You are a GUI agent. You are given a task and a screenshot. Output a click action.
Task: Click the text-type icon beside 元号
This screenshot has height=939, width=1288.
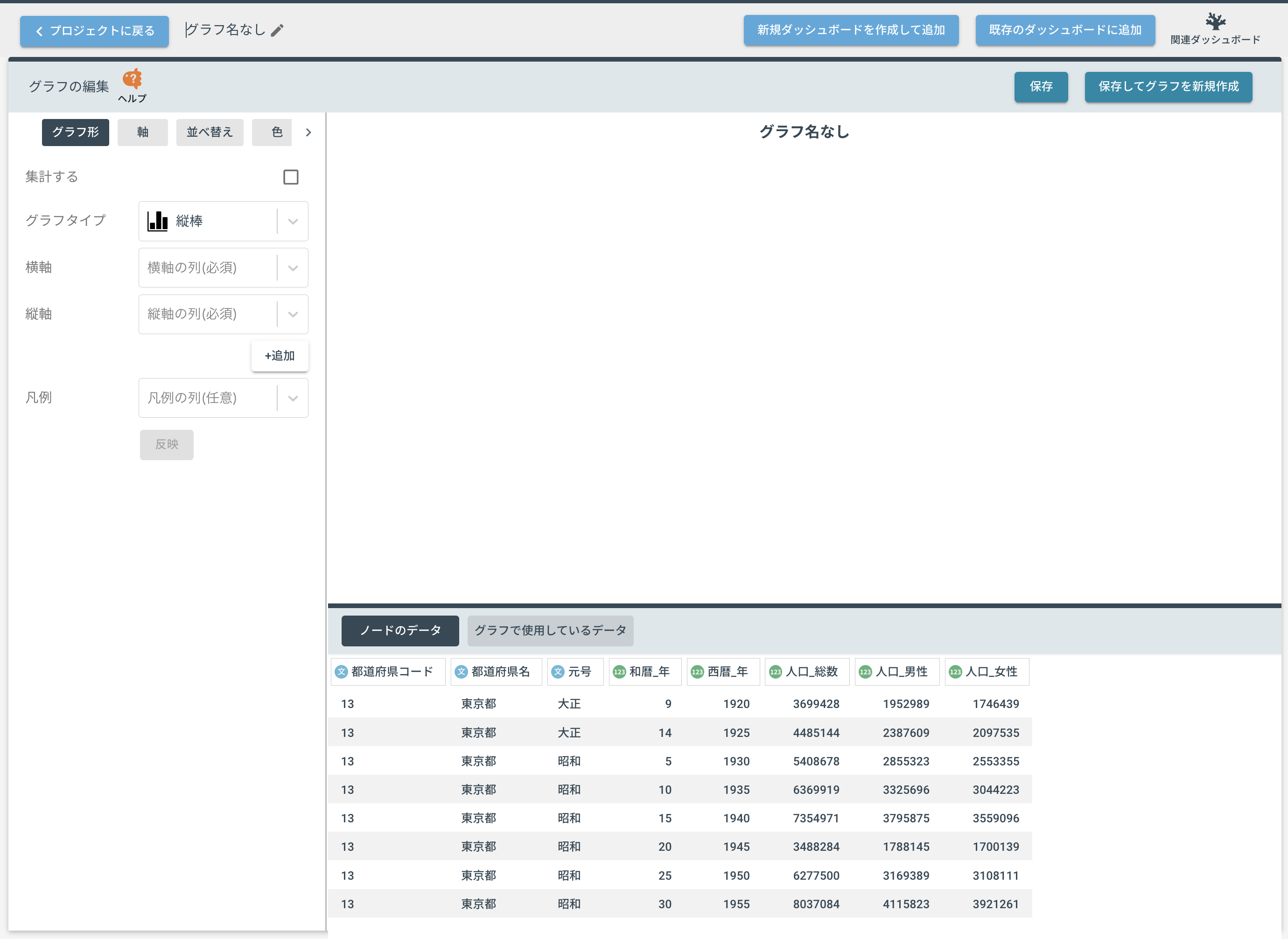(558, 672)
